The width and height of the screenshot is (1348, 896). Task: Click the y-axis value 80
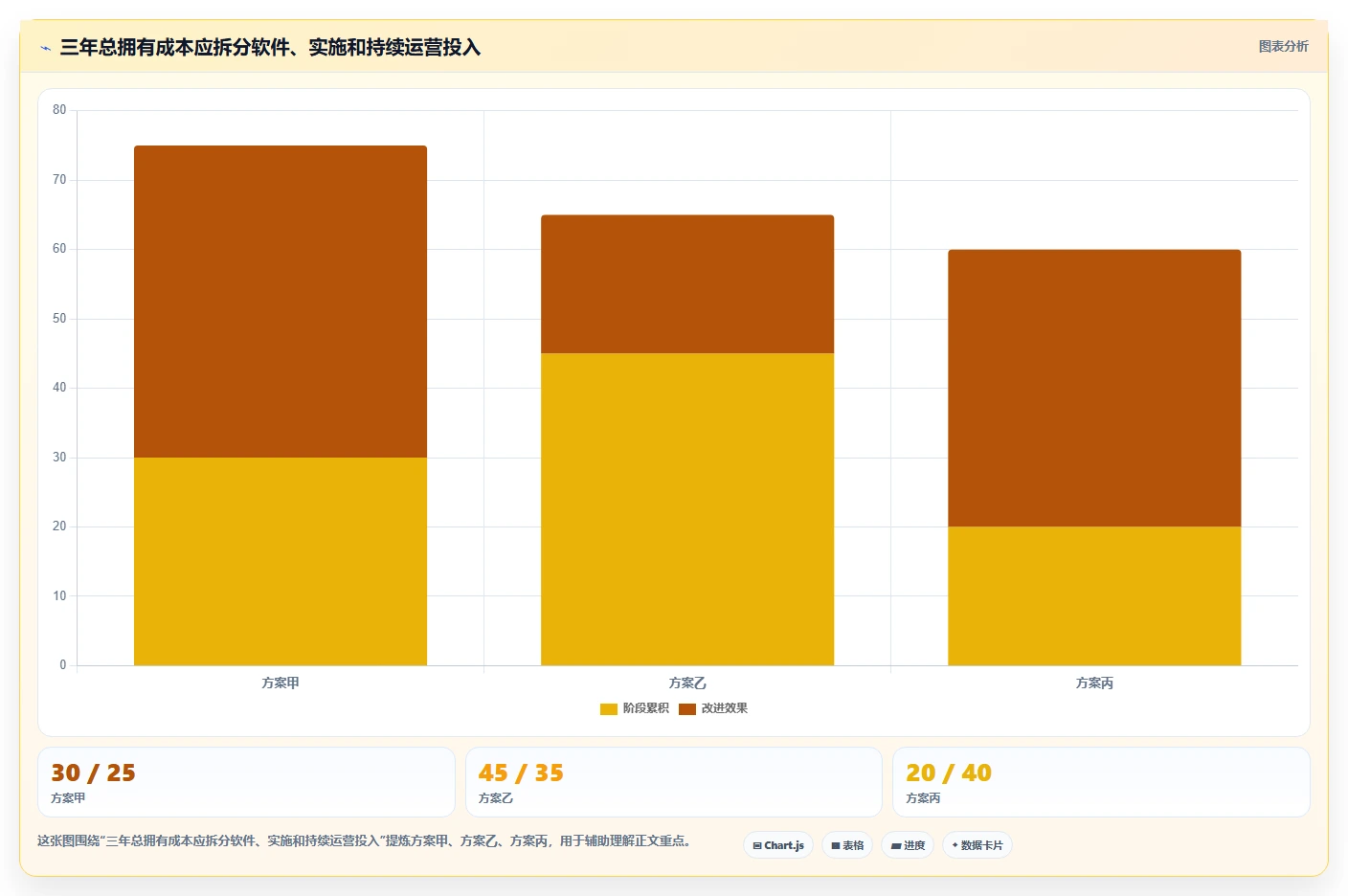pyautogui.click(x=59, y=110)
